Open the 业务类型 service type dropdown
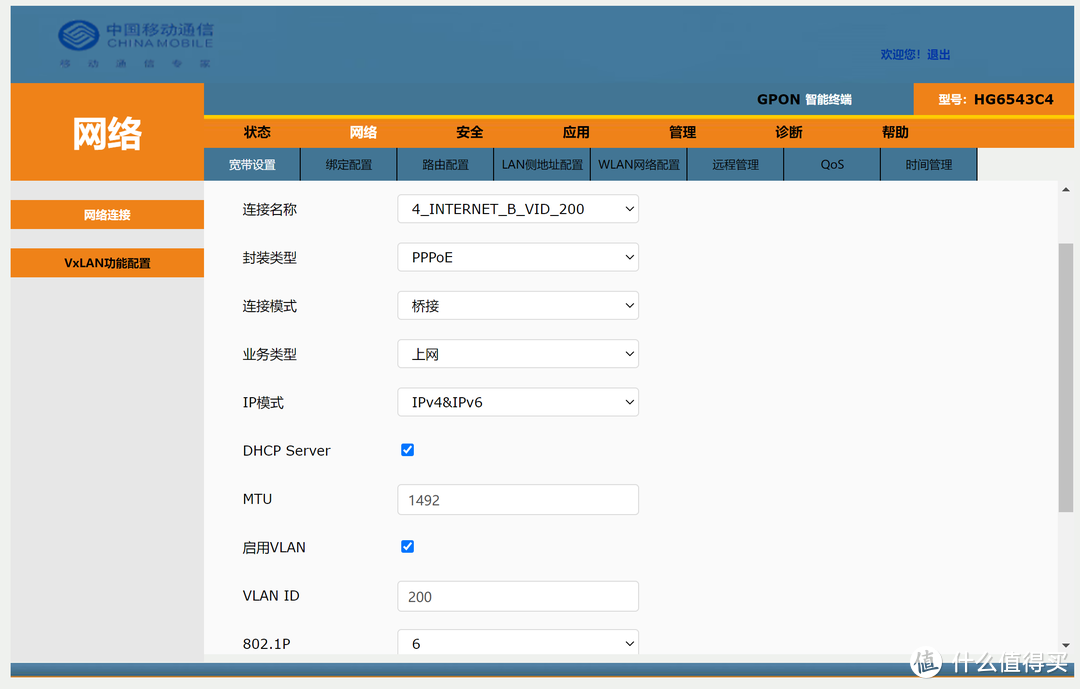1080x689 pixels. coord(517,353)
